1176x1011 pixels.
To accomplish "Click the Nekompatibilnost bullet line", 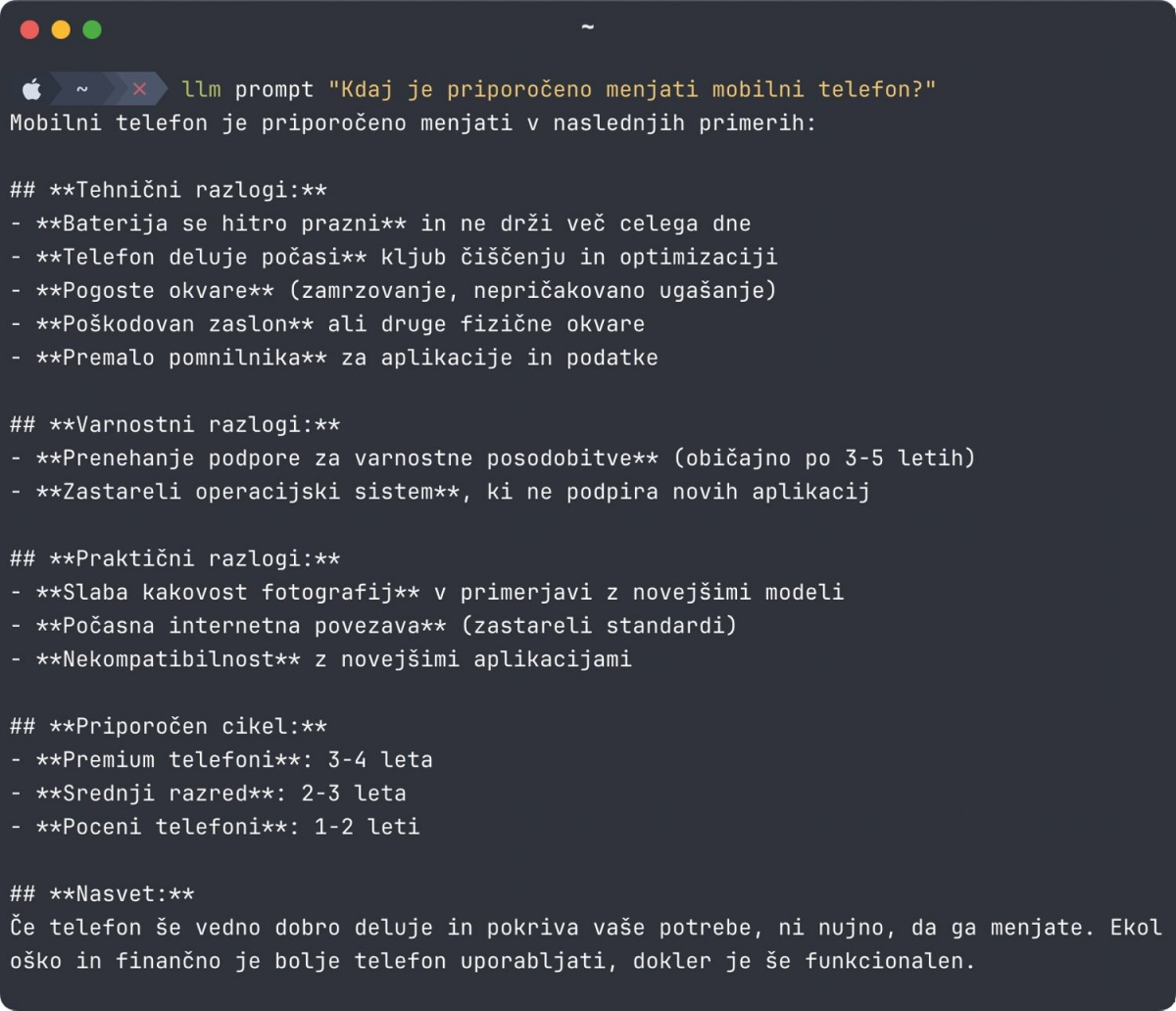I will [320, 658].
